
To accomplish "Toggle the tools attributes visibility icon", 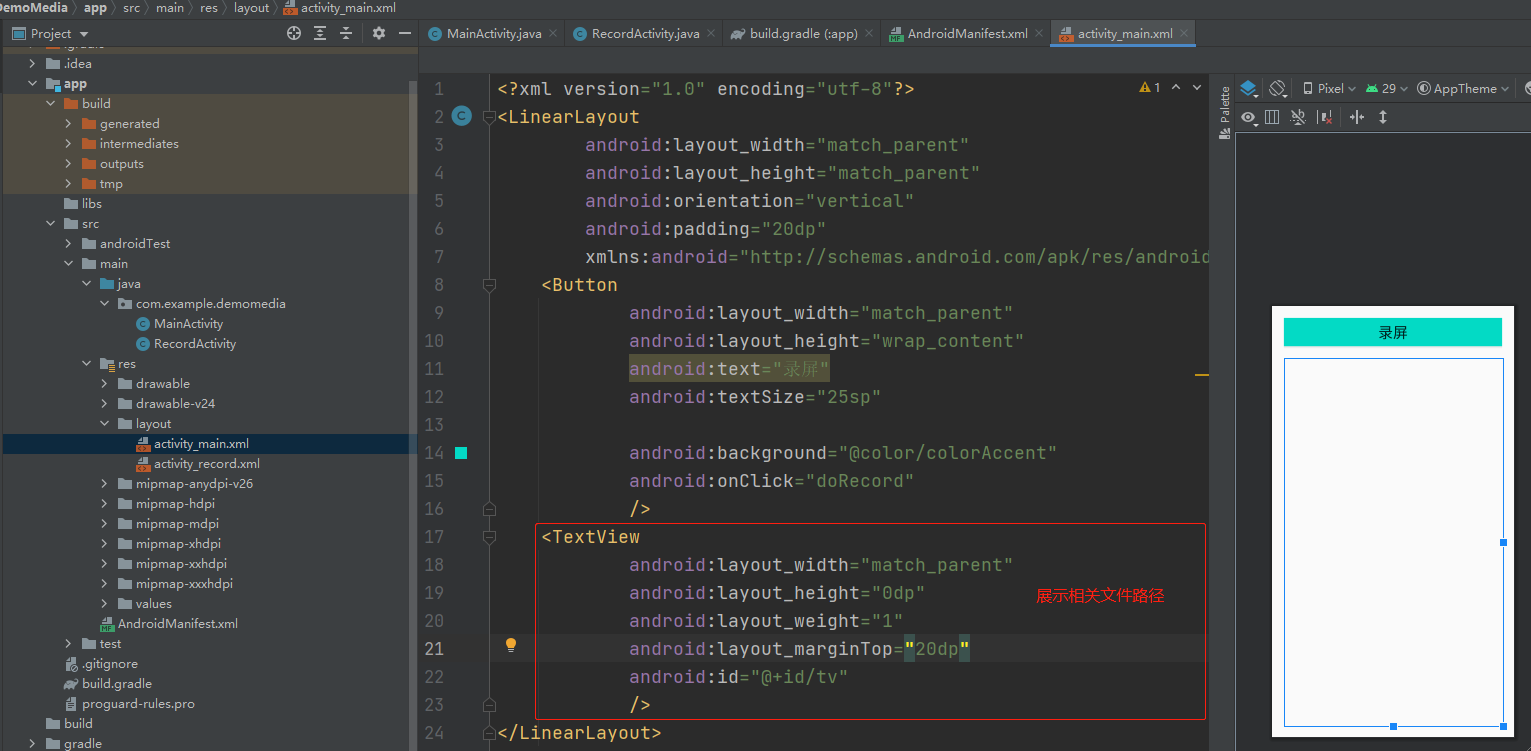I will 1298,117.
